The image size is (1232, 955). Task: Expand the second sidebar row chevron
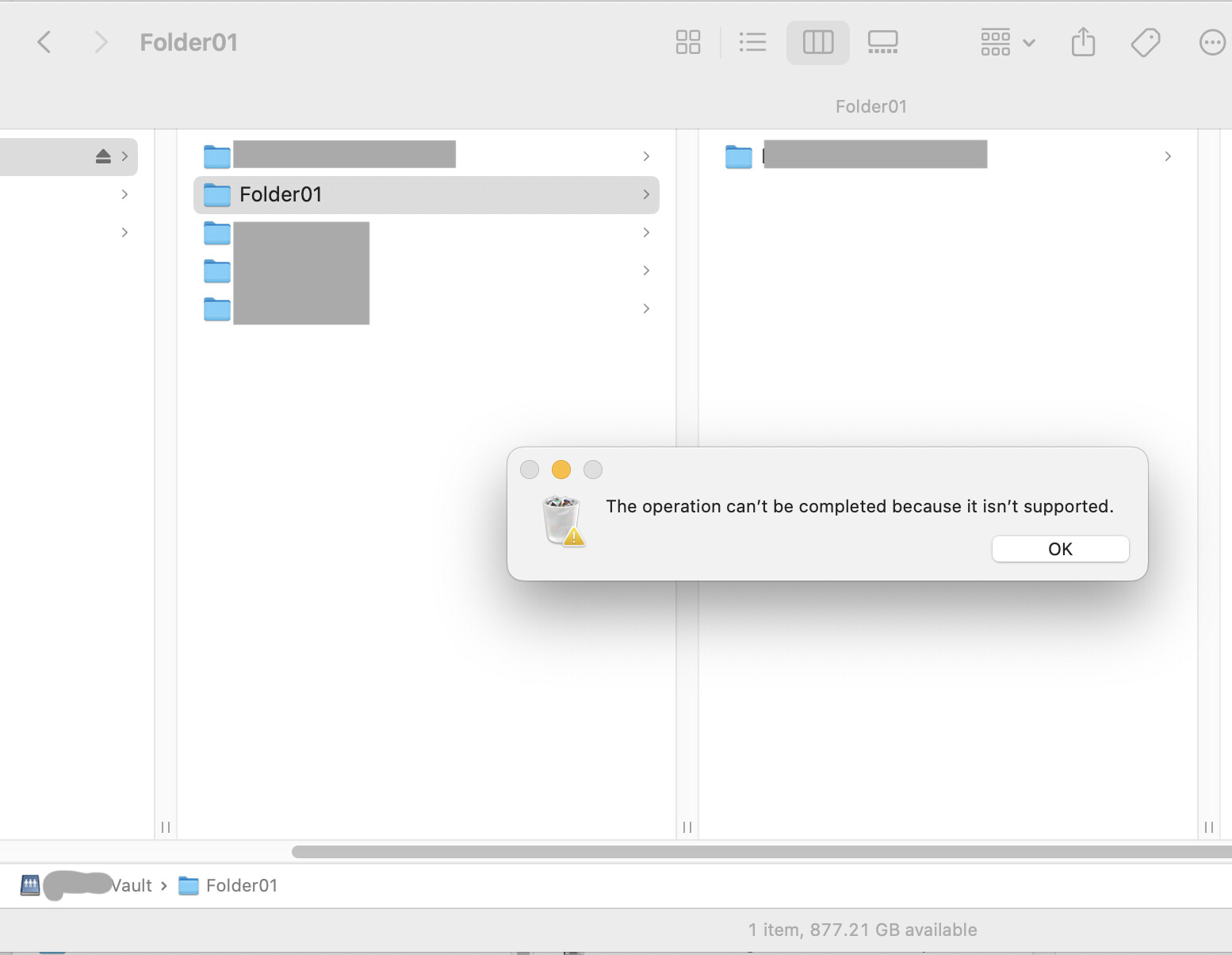point(124,194)
